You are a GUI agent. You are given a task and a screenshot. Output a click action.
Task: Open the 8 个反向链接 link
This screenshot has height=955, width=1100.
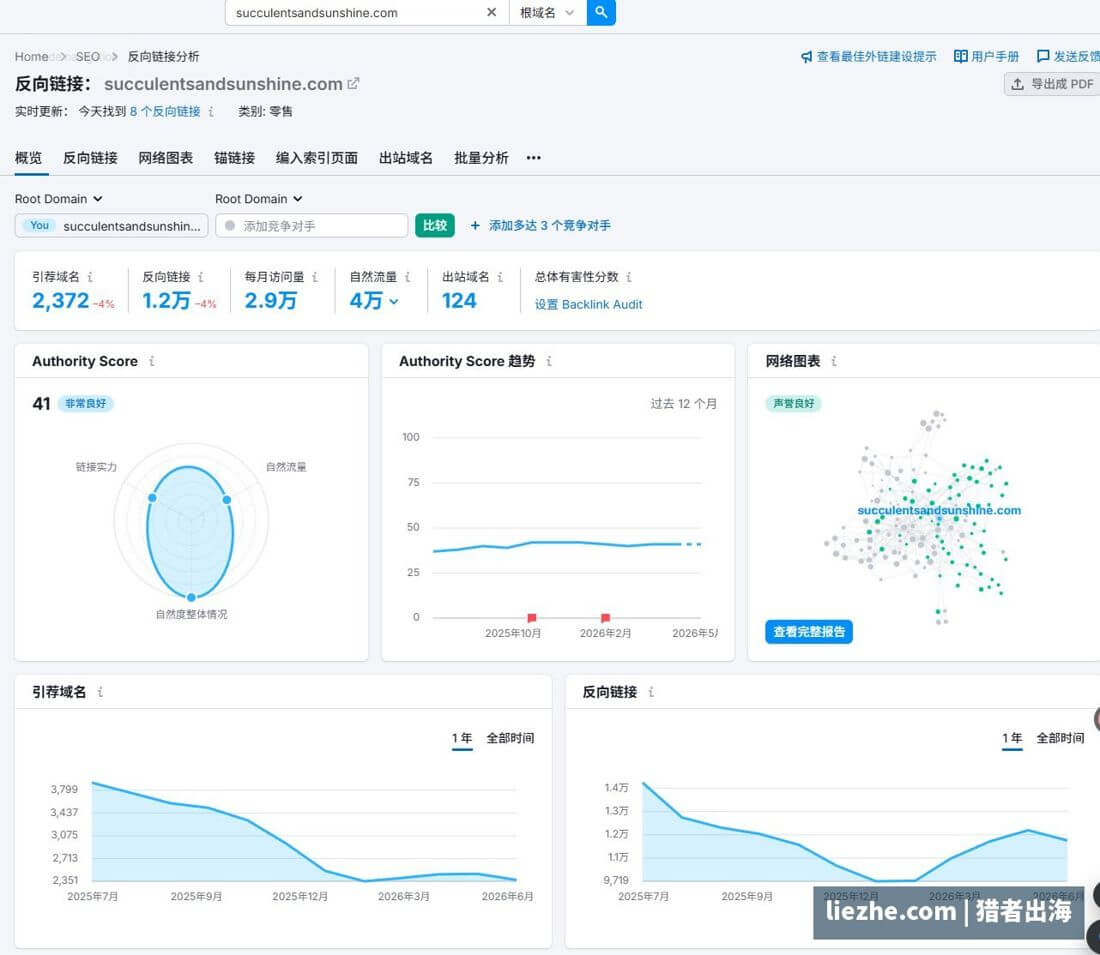coord(165,112)
